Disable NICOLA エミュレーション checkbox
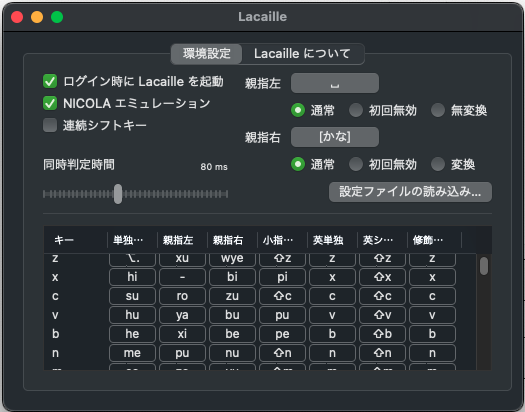Viewport: 525px width, 412px height. click(x=50, y=103)
